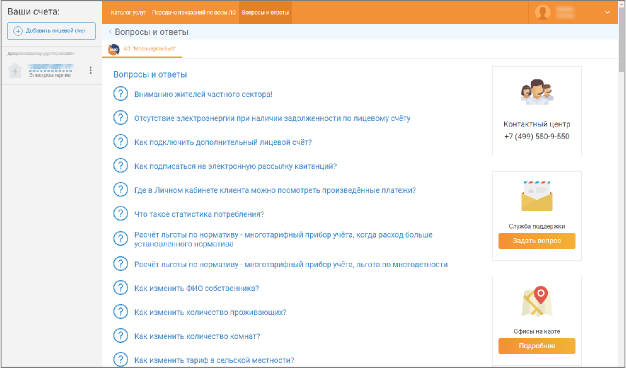Screen dimensions: 626x368
Task: Click question icon beside 'Как изменить тариф в сельской местности?'
Action: pyautogui.click(x=121, y=360)
